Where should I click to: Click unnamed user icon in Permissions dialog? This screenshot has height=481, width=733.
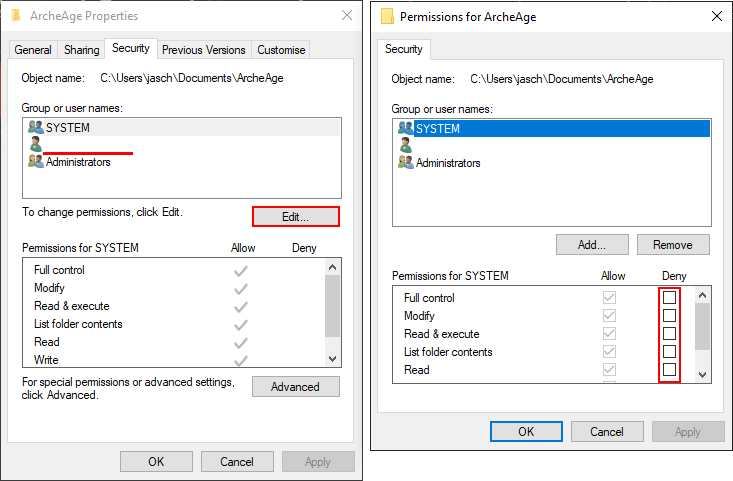click(406, 145)
